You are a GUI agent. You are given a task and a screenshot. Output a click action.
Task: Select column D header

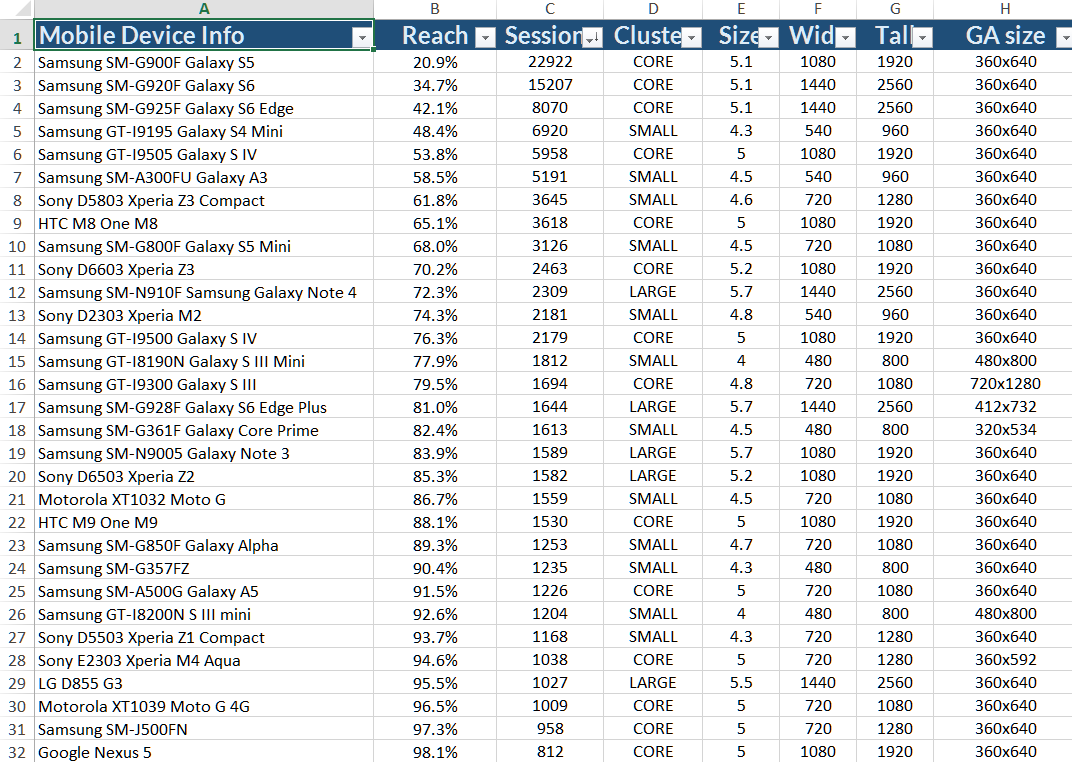[653, 9]
